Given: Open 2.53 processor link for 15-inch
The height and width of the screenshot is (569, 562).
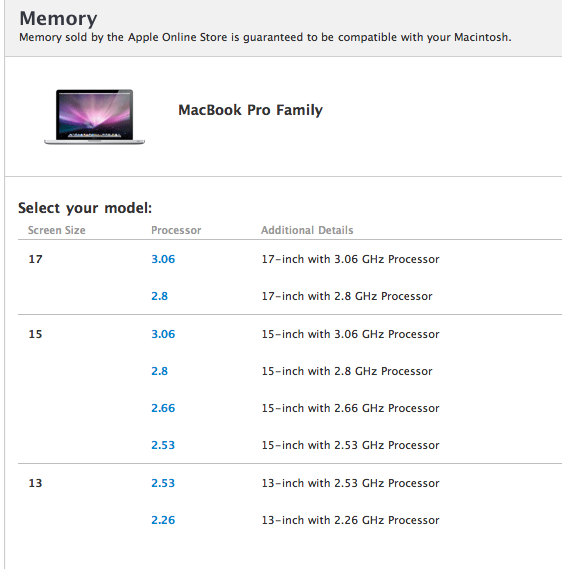Looking at the screenshot, I should pos(163,445).
